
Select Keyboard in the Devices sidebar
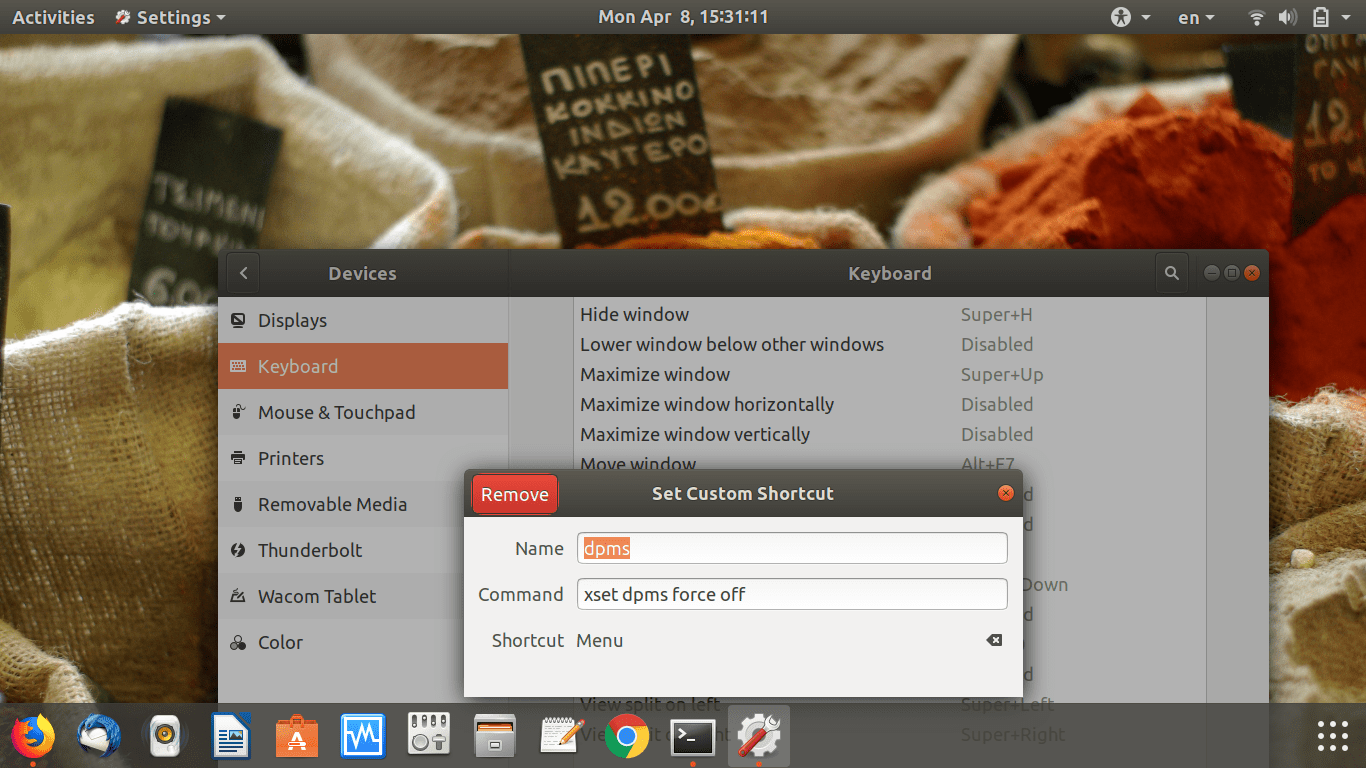click(x=363, y=366)
